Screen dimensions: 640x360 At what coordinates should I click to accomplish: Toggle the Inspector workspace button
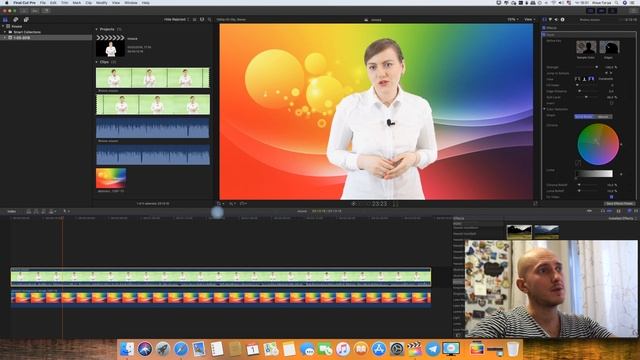click(612, 11)
